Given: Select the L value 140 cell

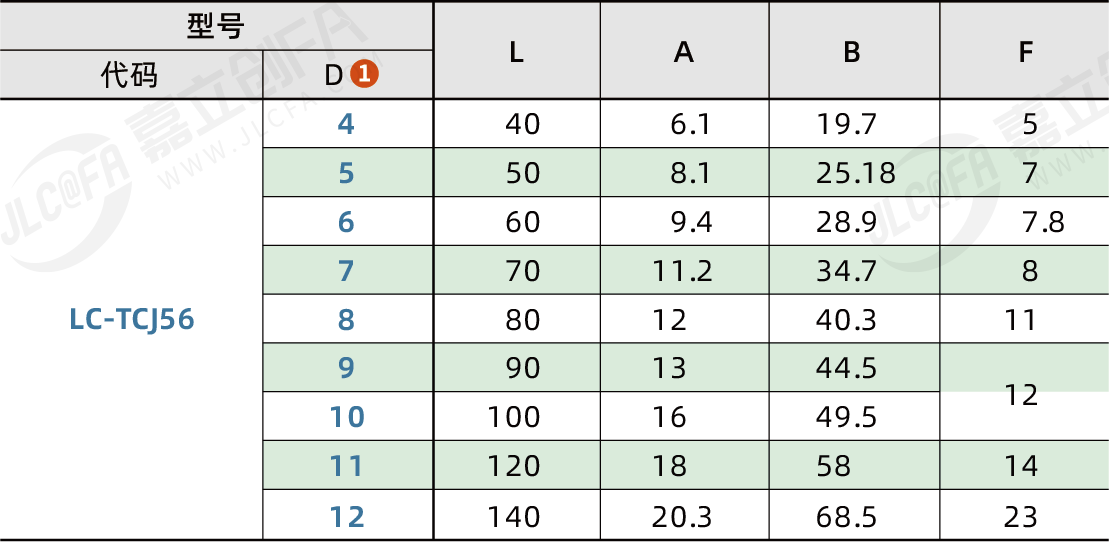Looking at the screenshot, I should click(514, 517).
